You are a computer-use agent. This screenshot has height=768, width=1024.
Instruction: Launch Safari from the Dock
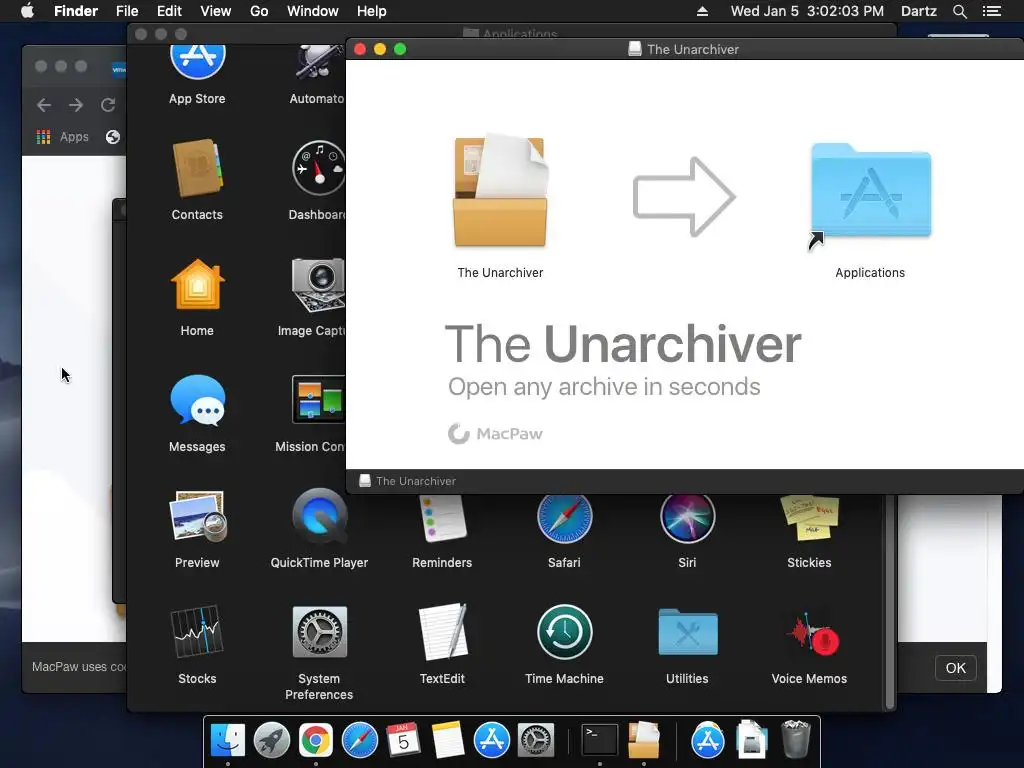point(360,740)
